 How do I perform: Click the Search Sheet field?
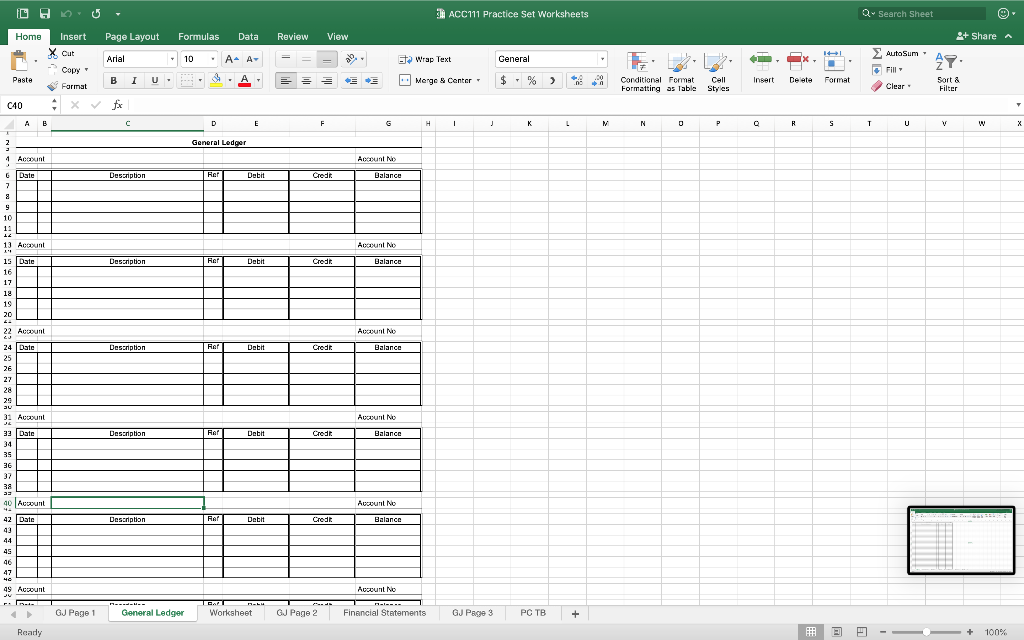click(x=922, y=13)
